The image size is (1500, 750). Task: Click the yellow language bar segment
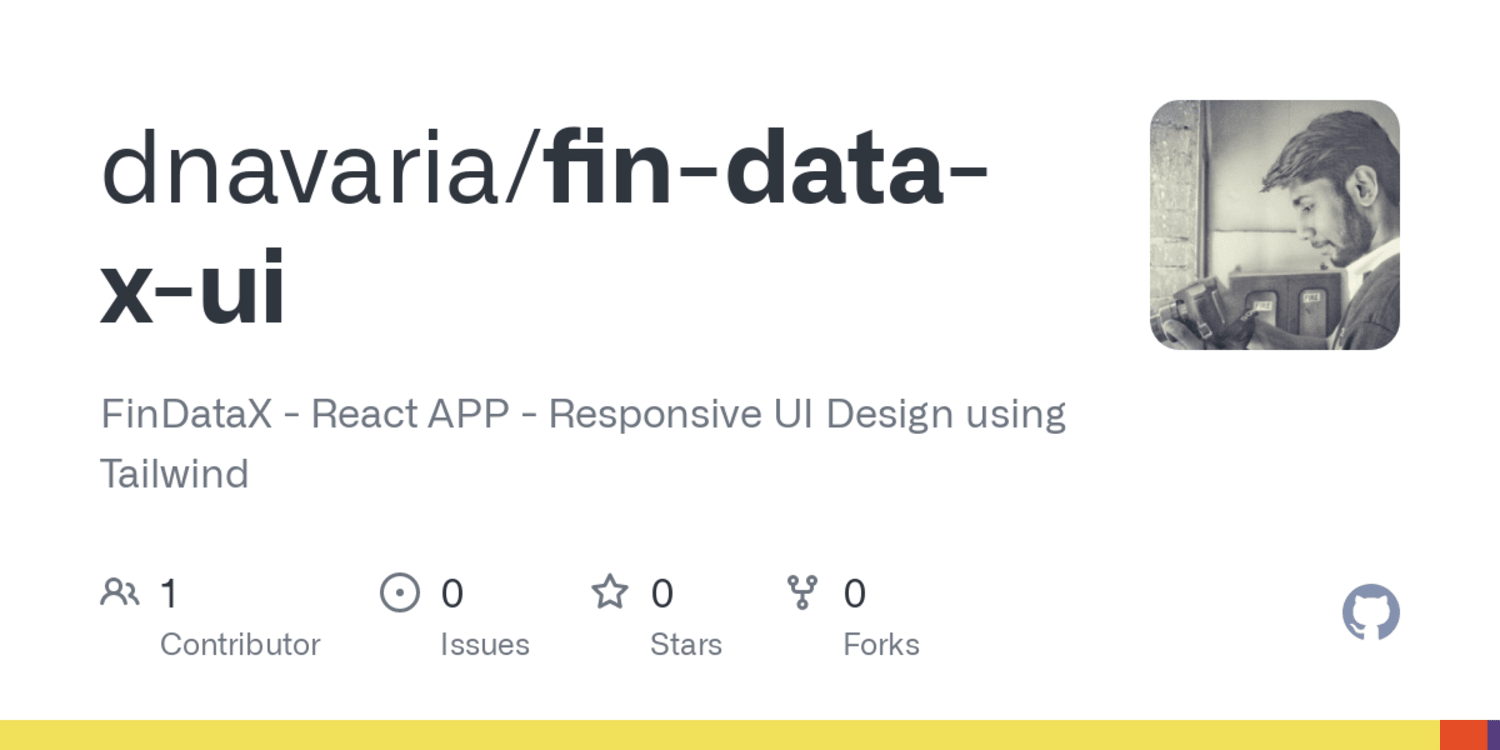point(720,735)
